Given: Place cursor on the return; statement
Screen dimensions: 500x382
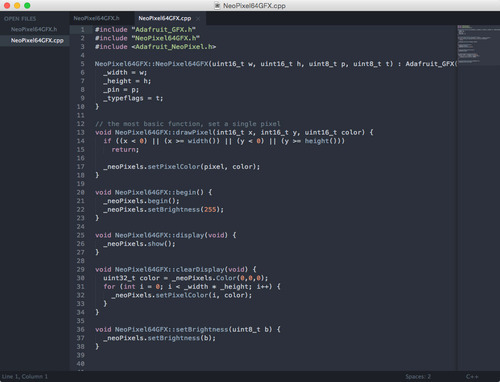Looking at the screenshot, I should pos(125,150).
